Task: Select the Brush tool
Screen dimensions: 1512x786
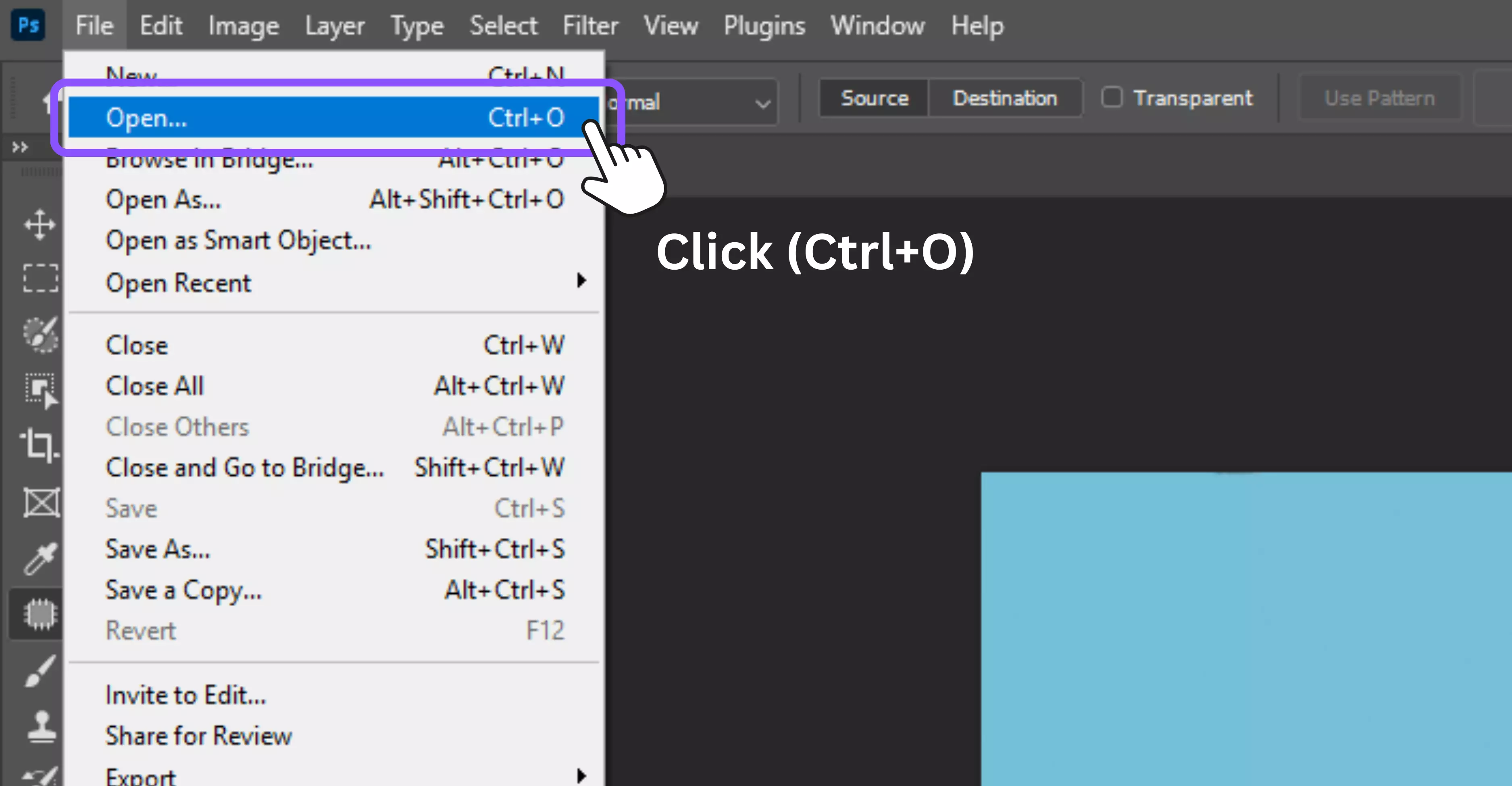Action: [40, 670]
